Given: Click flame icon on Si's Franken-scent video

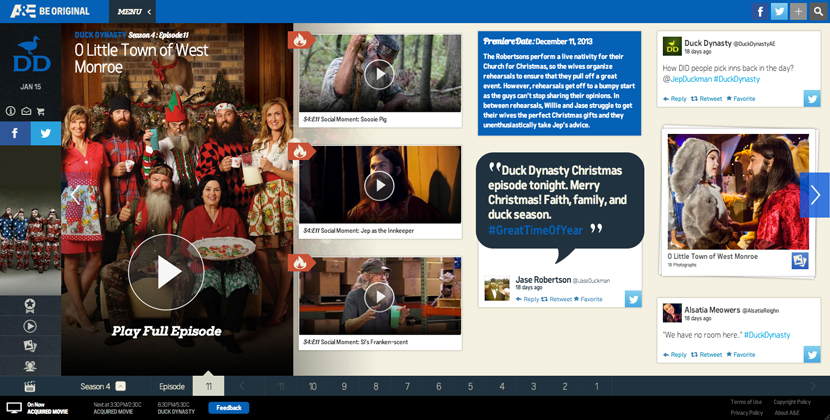Looking at the screenshot, I should (x=300, y=263).
